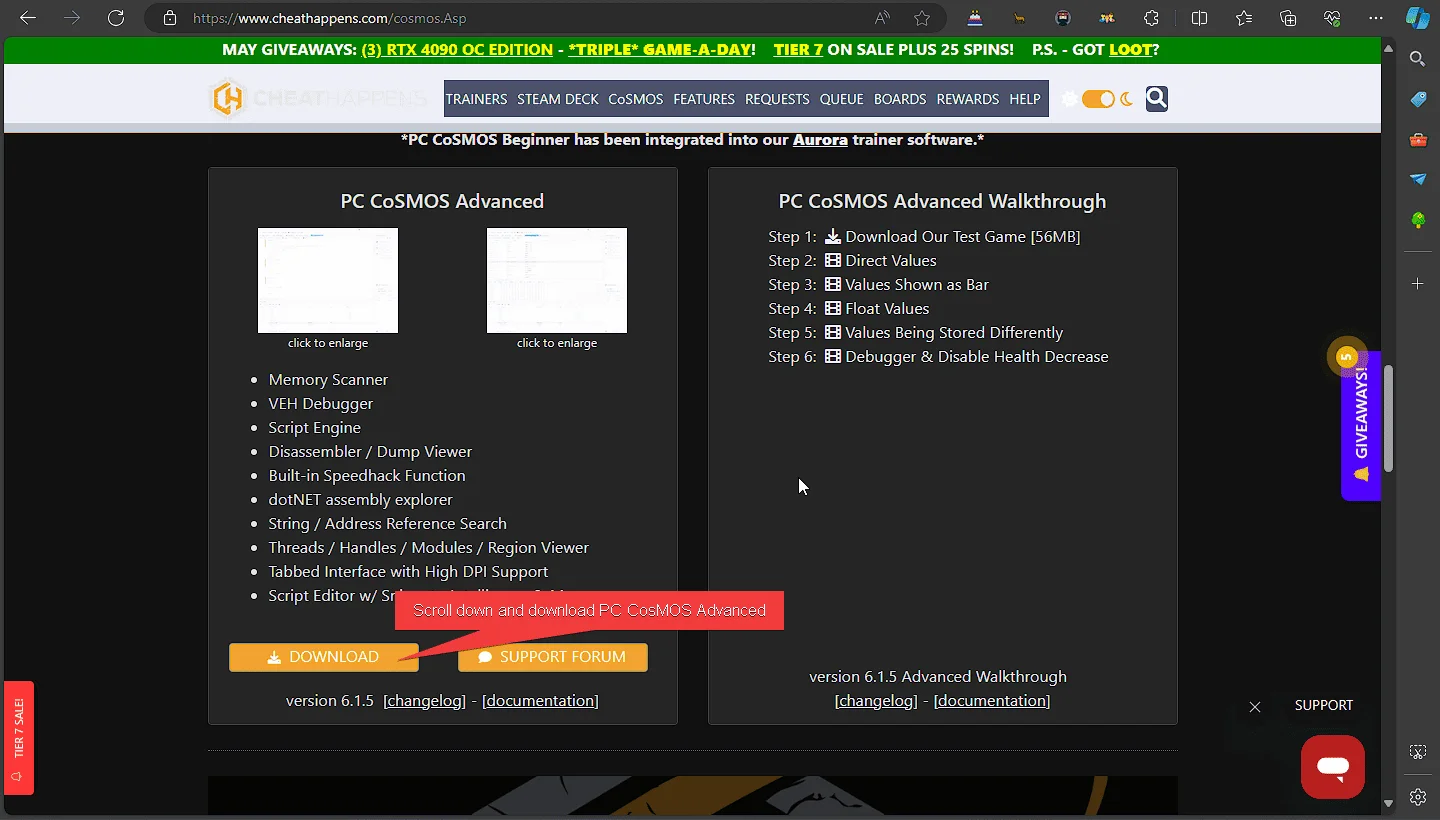Dismiss the SUPPORT chat label with X
The image size is (1440, 820).
1255,706
